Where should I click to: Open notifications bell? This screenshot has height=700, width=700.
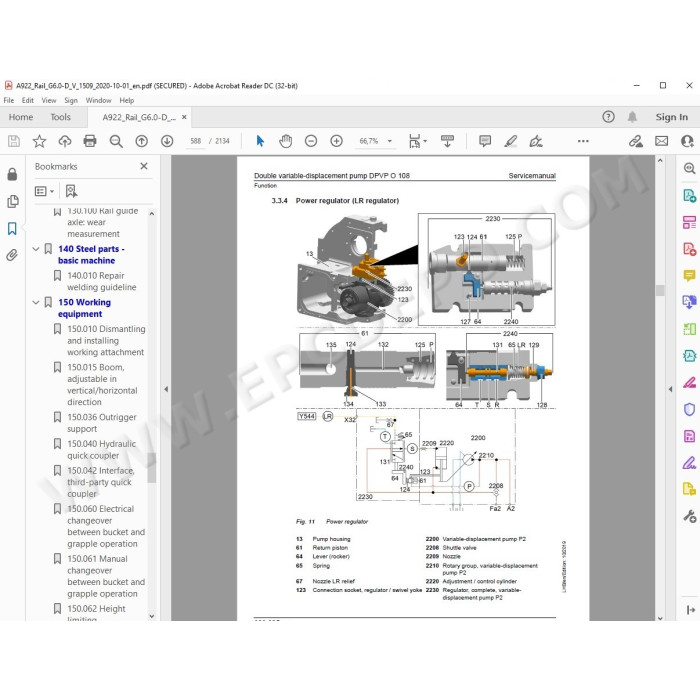pos(632,117)
